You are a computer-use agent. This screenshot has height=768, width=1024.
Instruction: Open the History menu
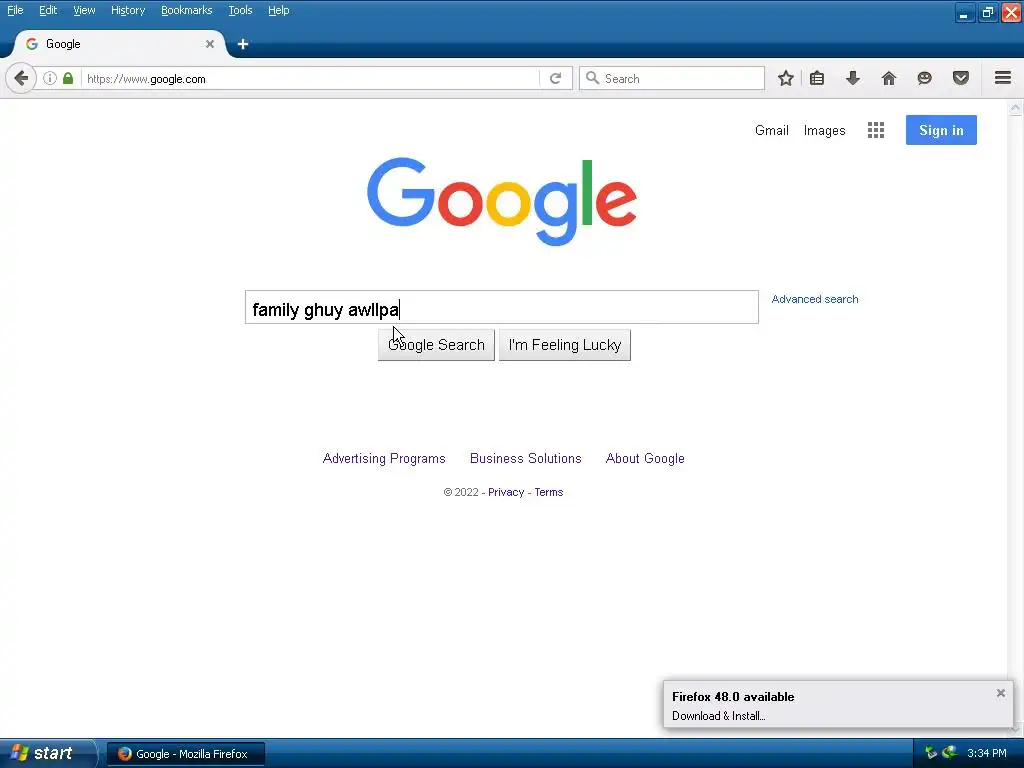coord(128,10)
